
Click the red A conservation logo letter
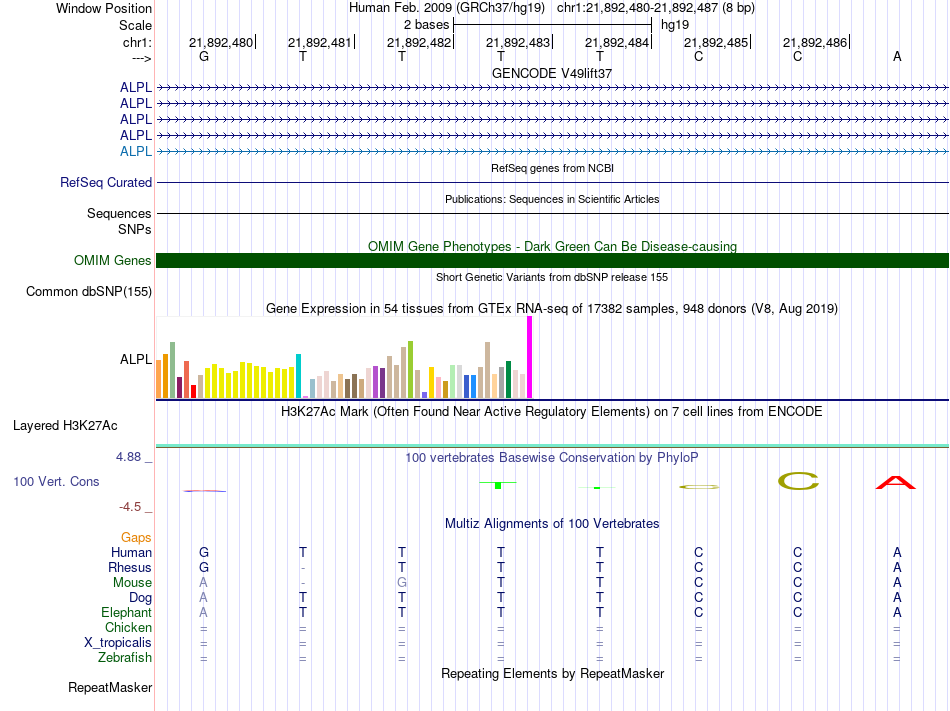point(895,483)
